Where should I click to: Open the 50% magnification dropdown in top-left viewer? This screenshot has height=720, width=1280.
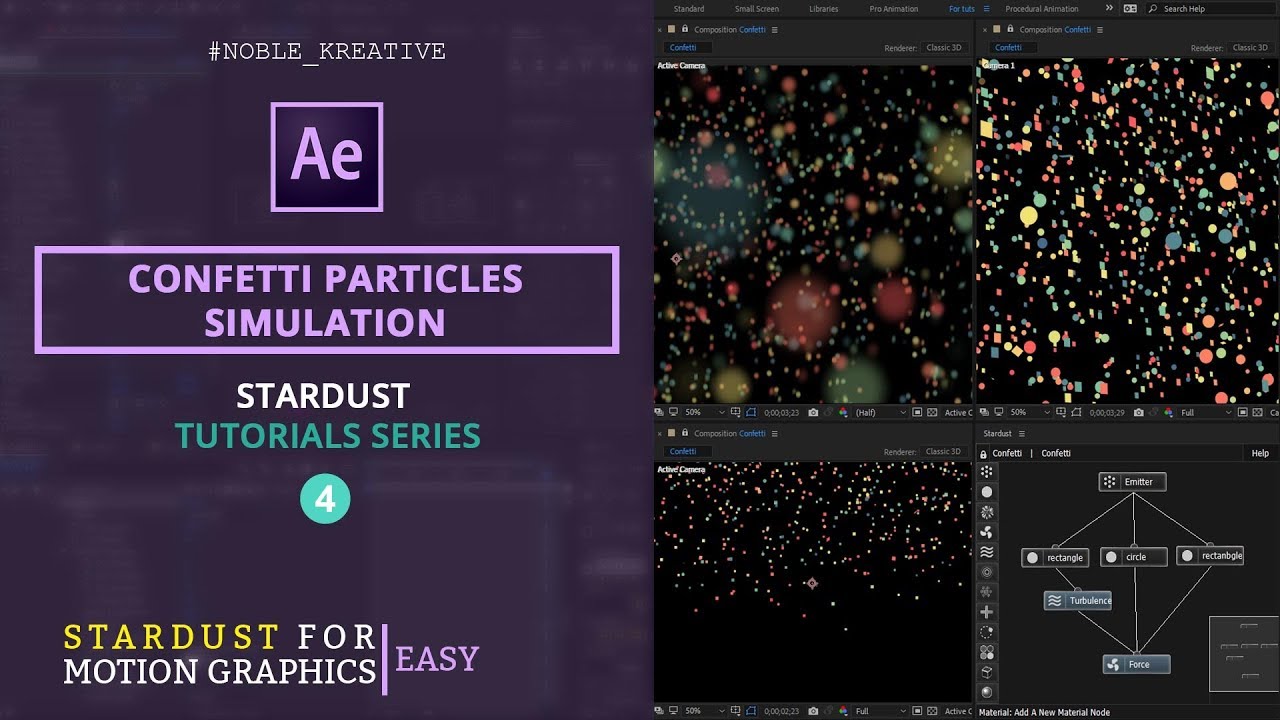(720, 412)
